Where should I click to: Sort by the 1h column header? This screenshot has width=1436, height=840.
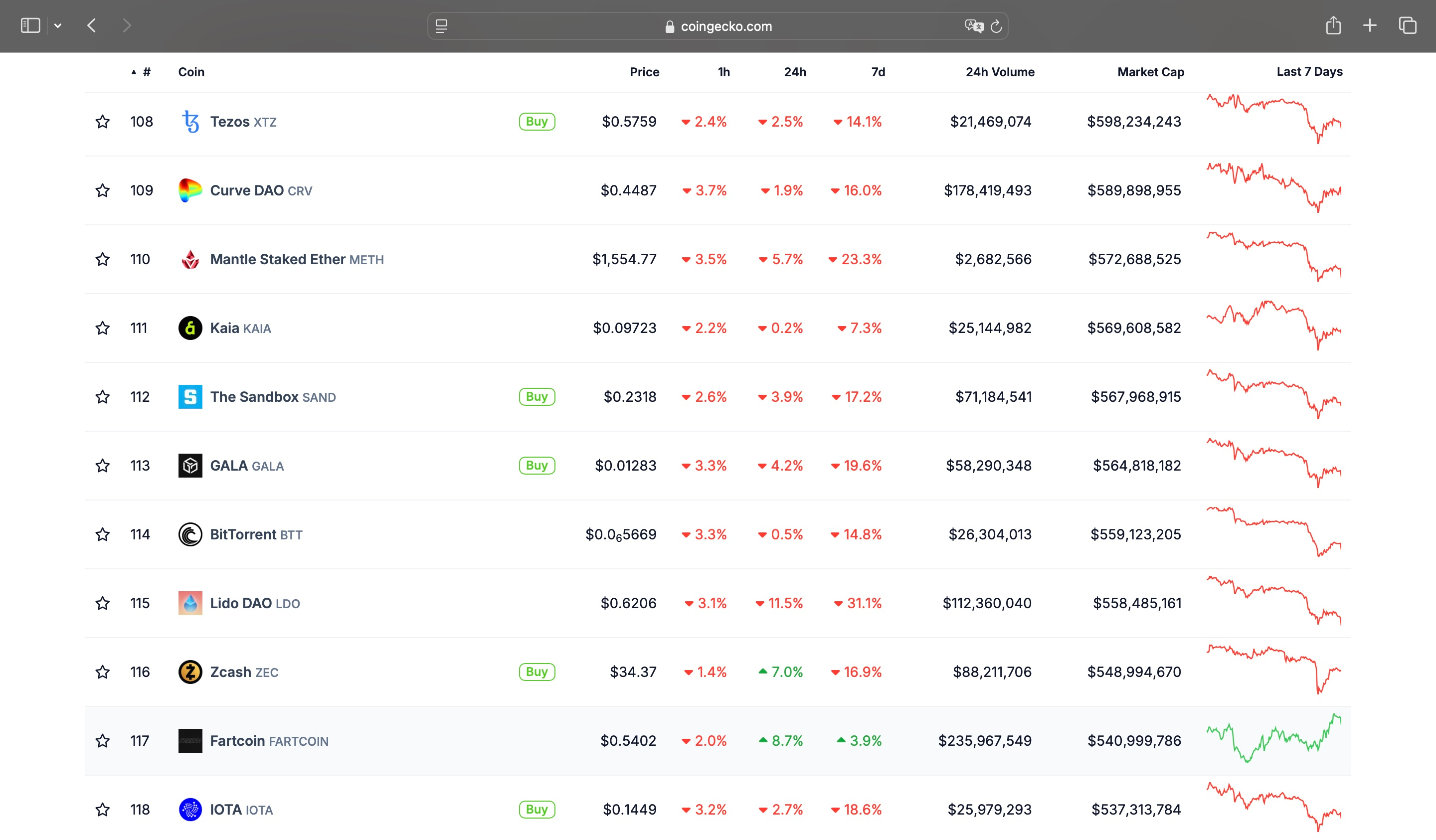723,72
